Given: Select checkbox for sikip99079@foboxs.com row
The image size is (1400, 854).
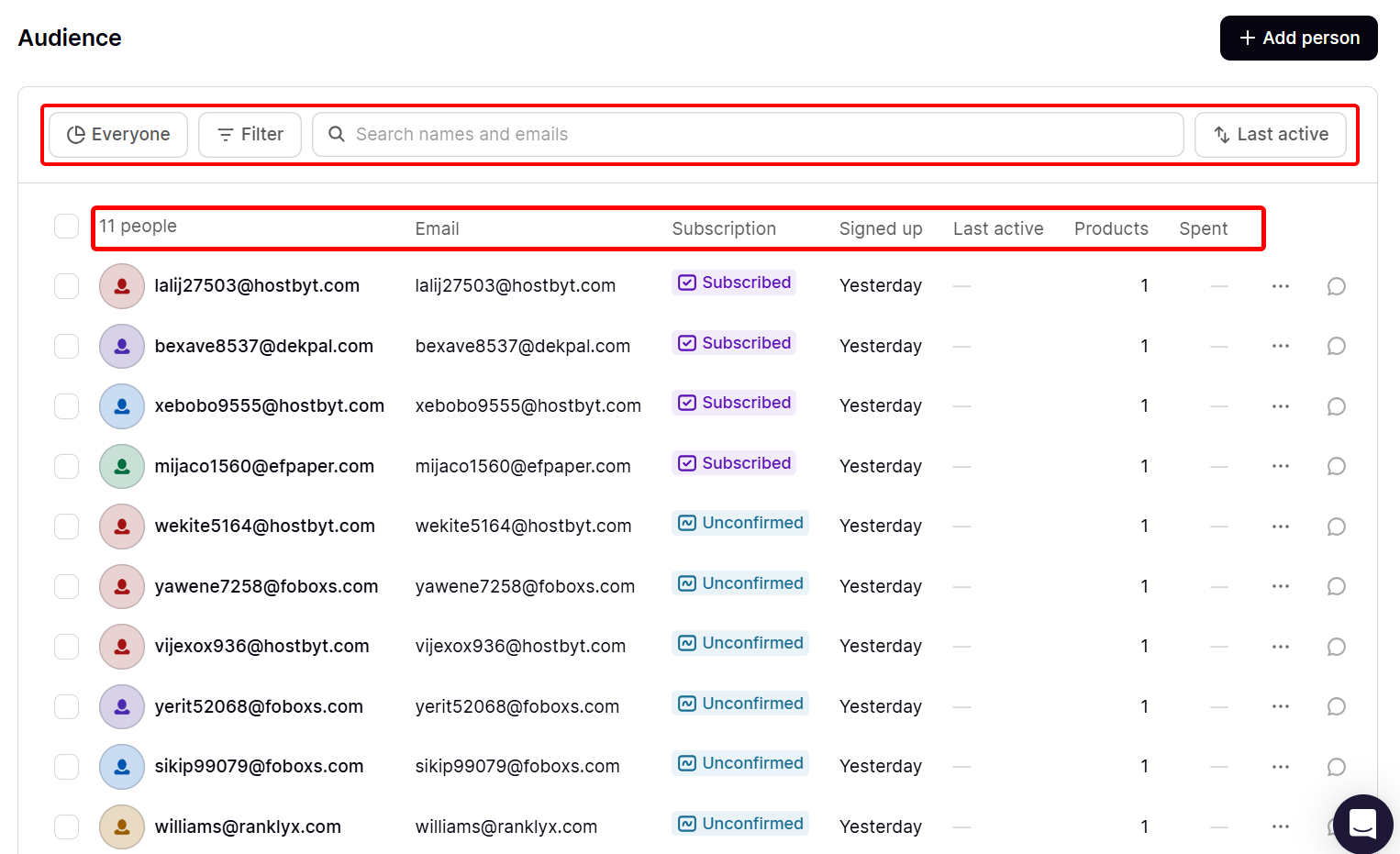Looking at the screenshot, I should [x=66, y=767].
